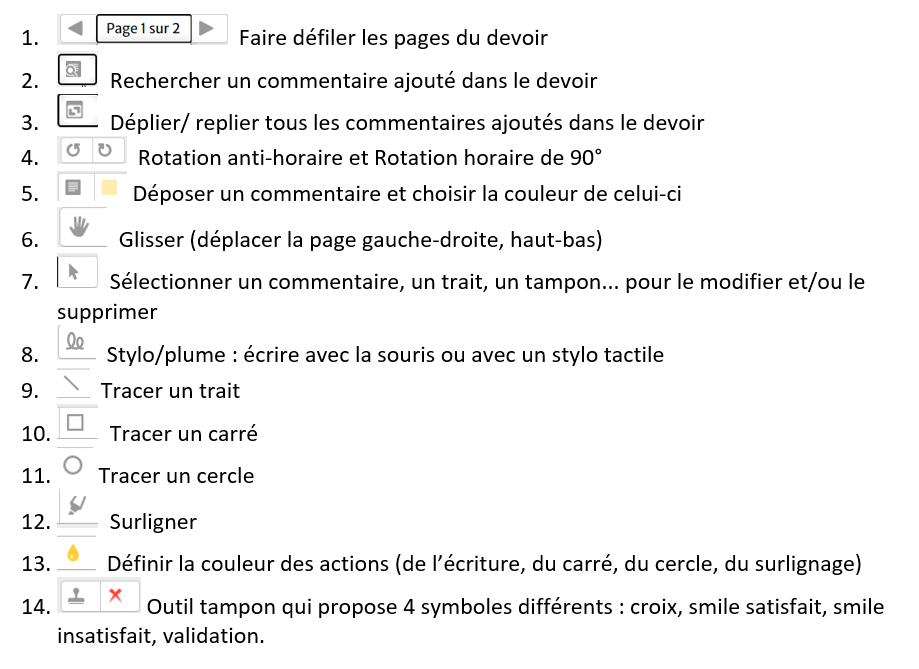Rotate page counterclockwise 90°
This screenshot has width=919, height=669.
coord(73,151)
